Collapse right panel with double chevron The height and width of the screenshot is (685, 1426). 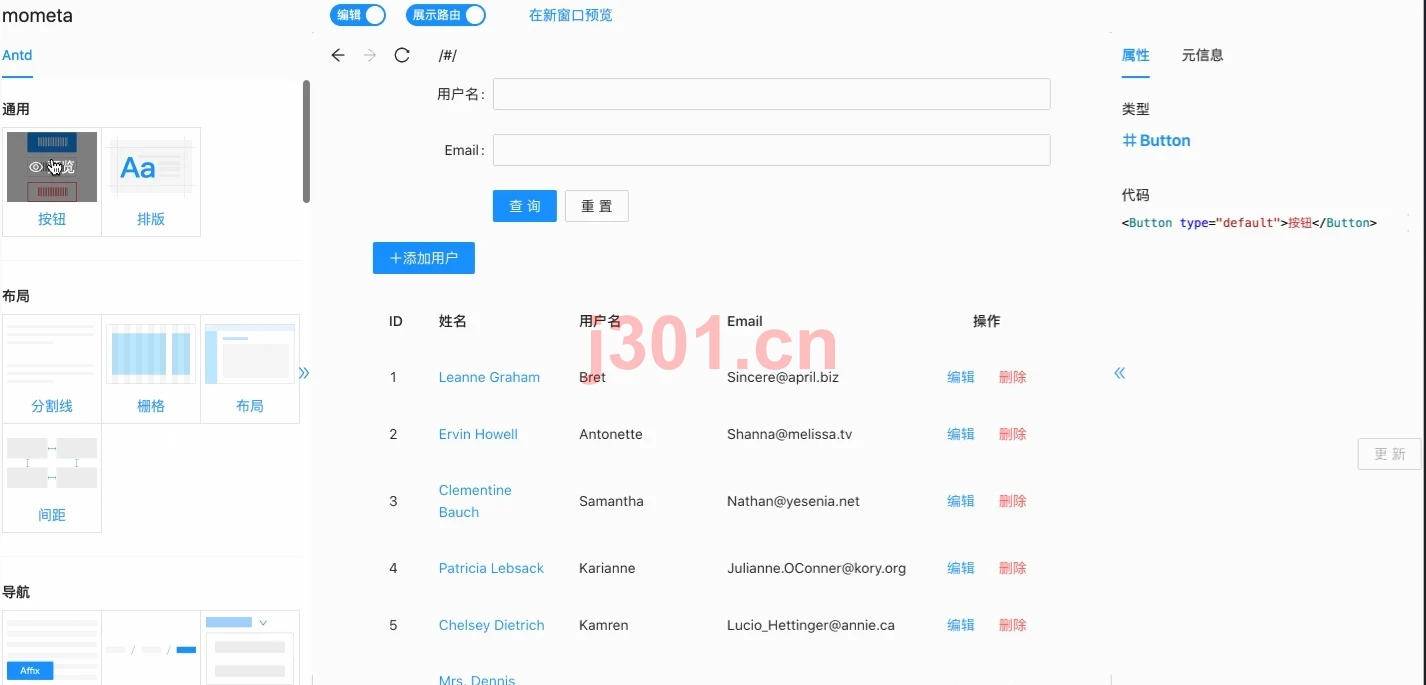click(x=1120, y=373)
